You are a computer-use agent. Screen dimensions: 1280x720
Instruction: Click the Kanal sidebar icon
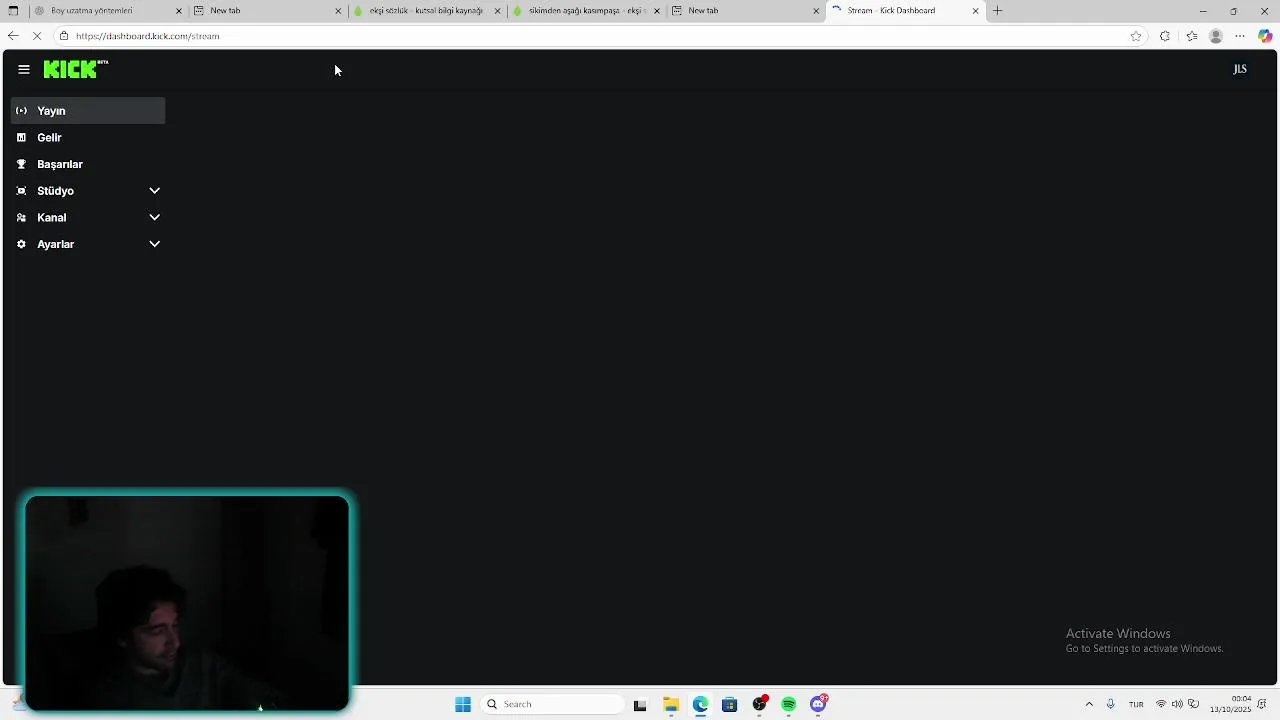pos(21,217)
